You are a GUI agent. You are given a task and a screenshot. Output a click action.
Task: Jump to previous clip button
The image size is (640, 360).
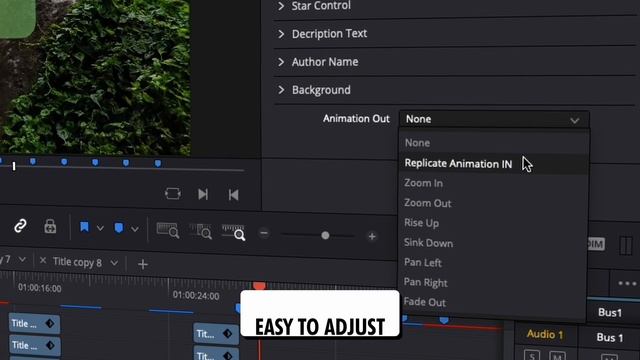tap(233, 195)
